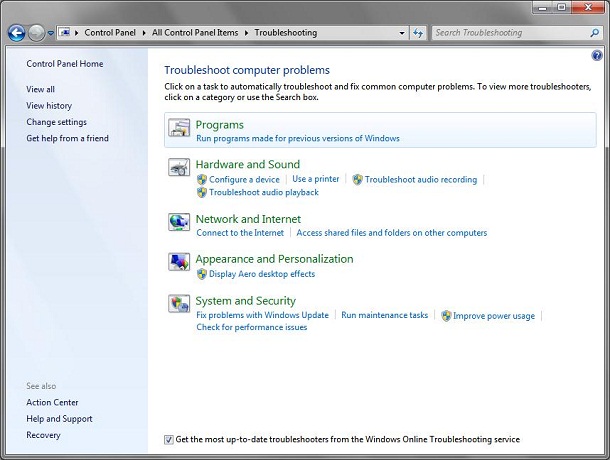
Task: Open Fix problems with Windows Update
Action: [263, 315]
